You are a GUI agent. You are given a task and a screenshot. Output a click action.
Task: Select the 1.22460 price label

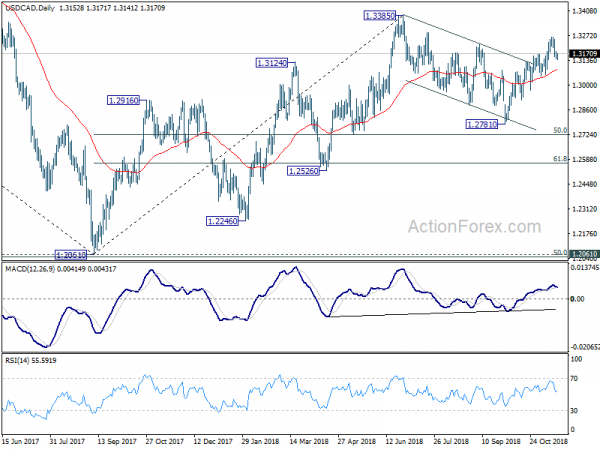tap(222, 221)
